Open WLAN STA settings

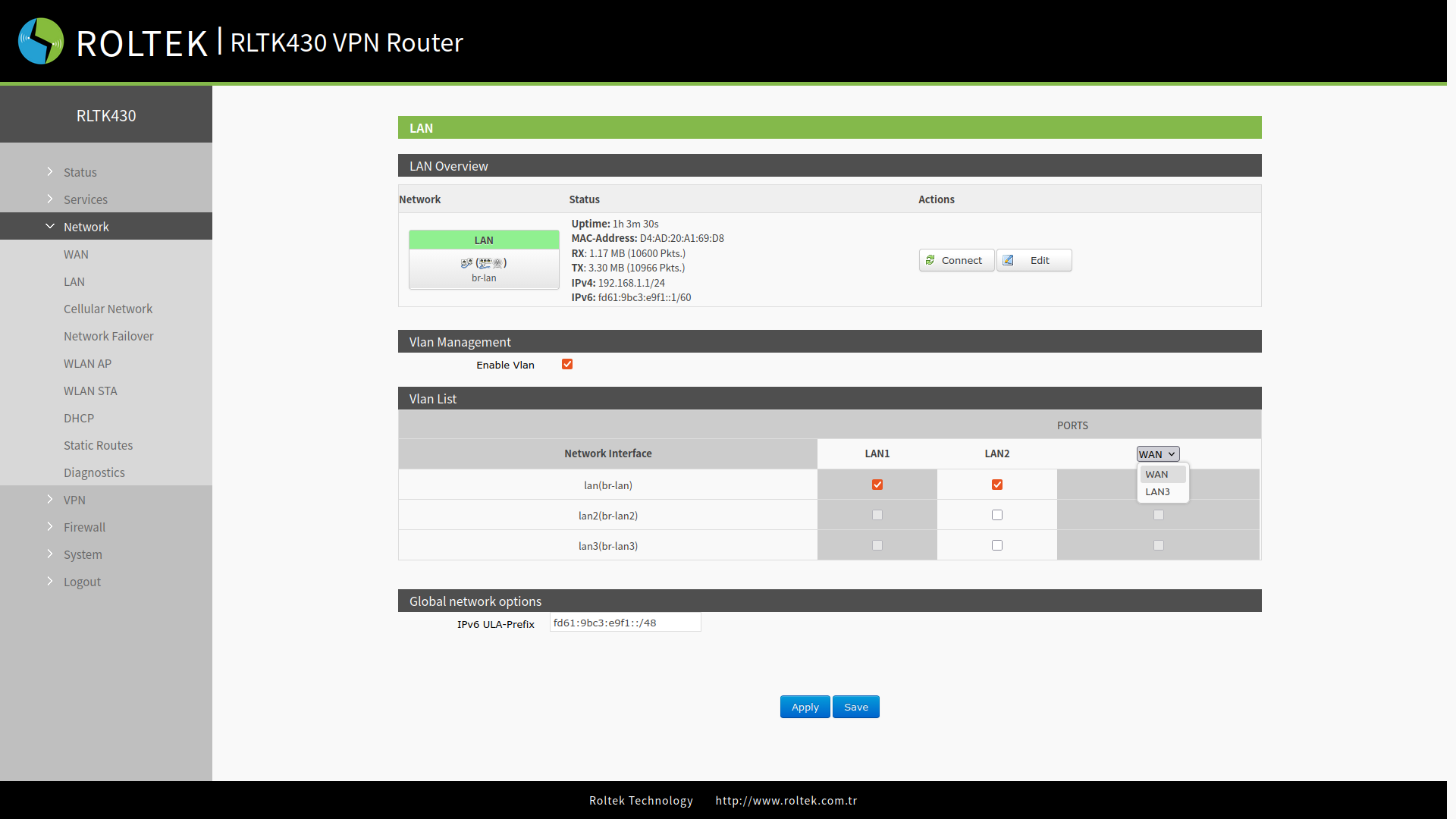point(90,391)
